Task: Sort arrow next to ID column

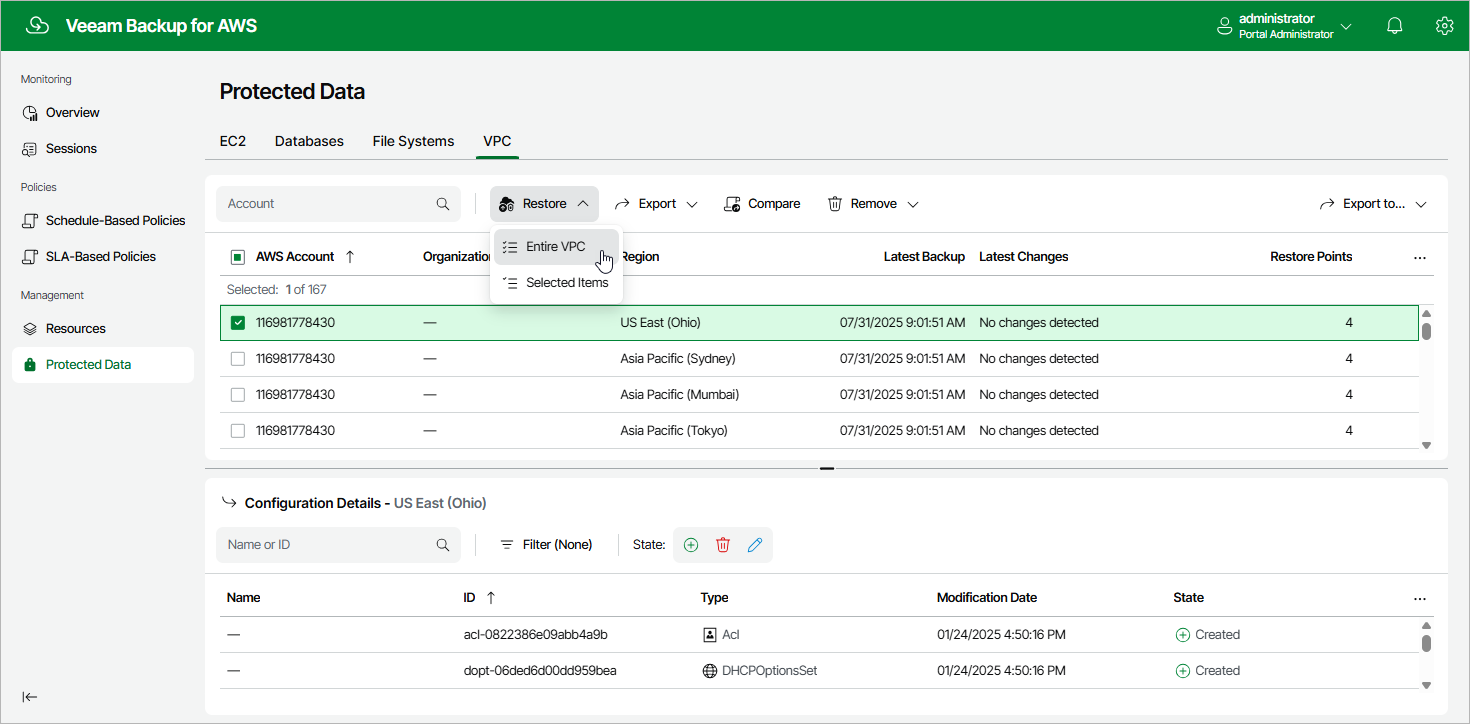Action: click(491, 598)
